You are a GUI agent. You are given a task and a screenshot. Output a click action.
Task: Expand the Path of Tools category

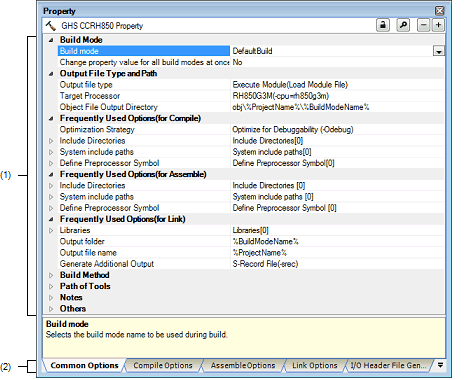coord(51,286)
